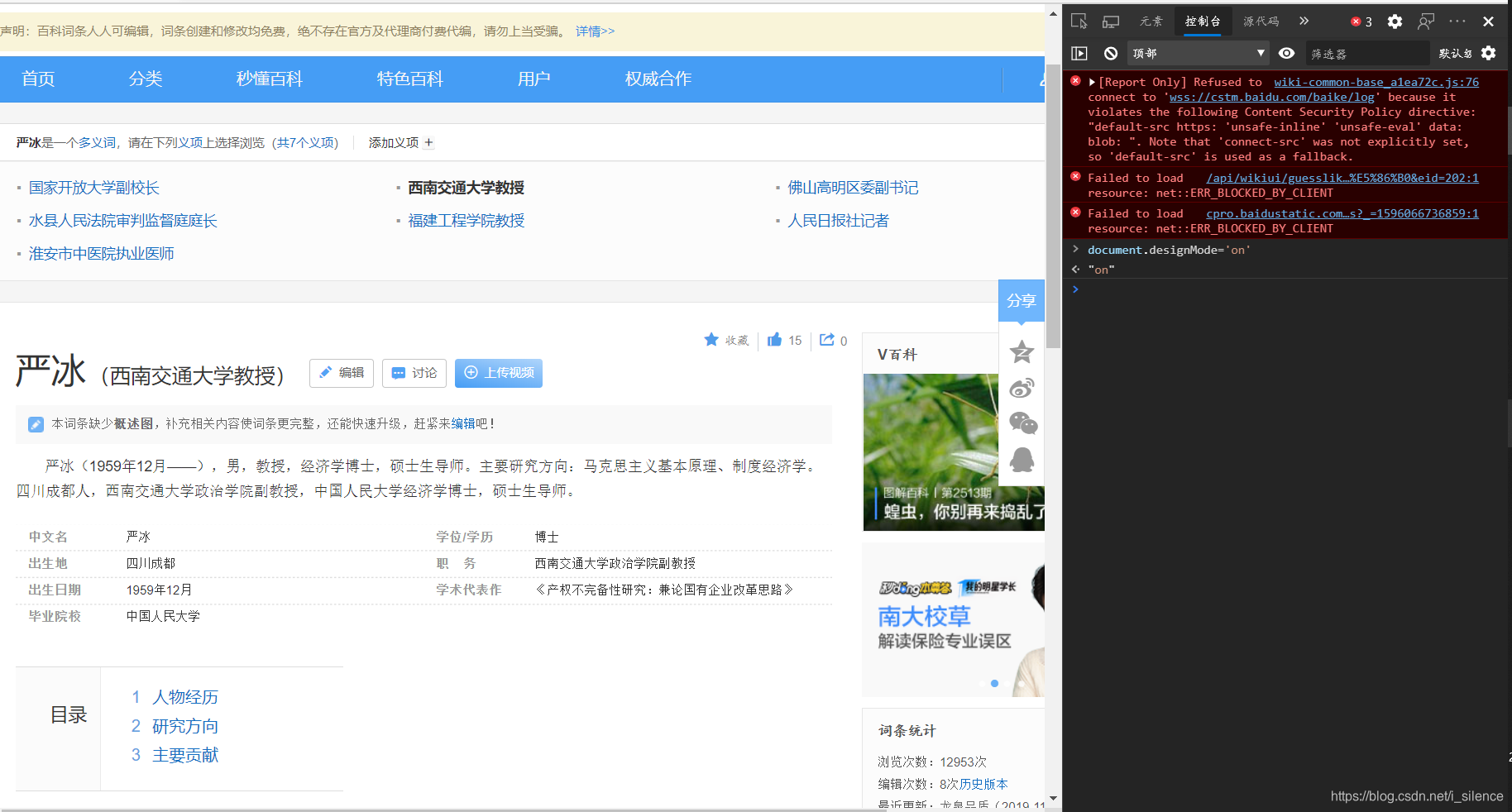Switch to the 元素 DevTools tab
Viewport: 1512px width, 812px height.
point(1151,21)
